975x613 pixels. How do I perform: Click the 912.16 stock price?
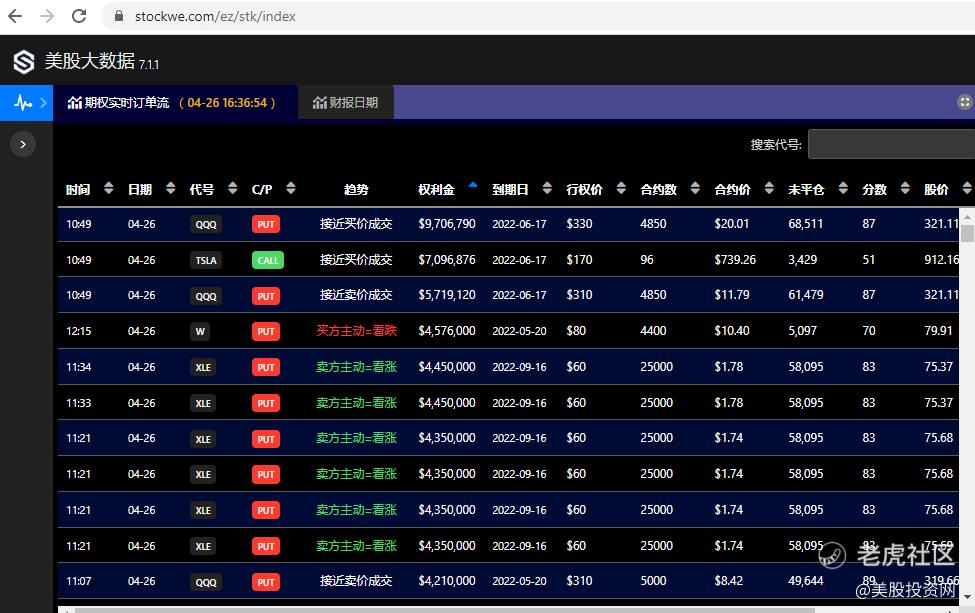pyautogui.click(x=941, y=260)
